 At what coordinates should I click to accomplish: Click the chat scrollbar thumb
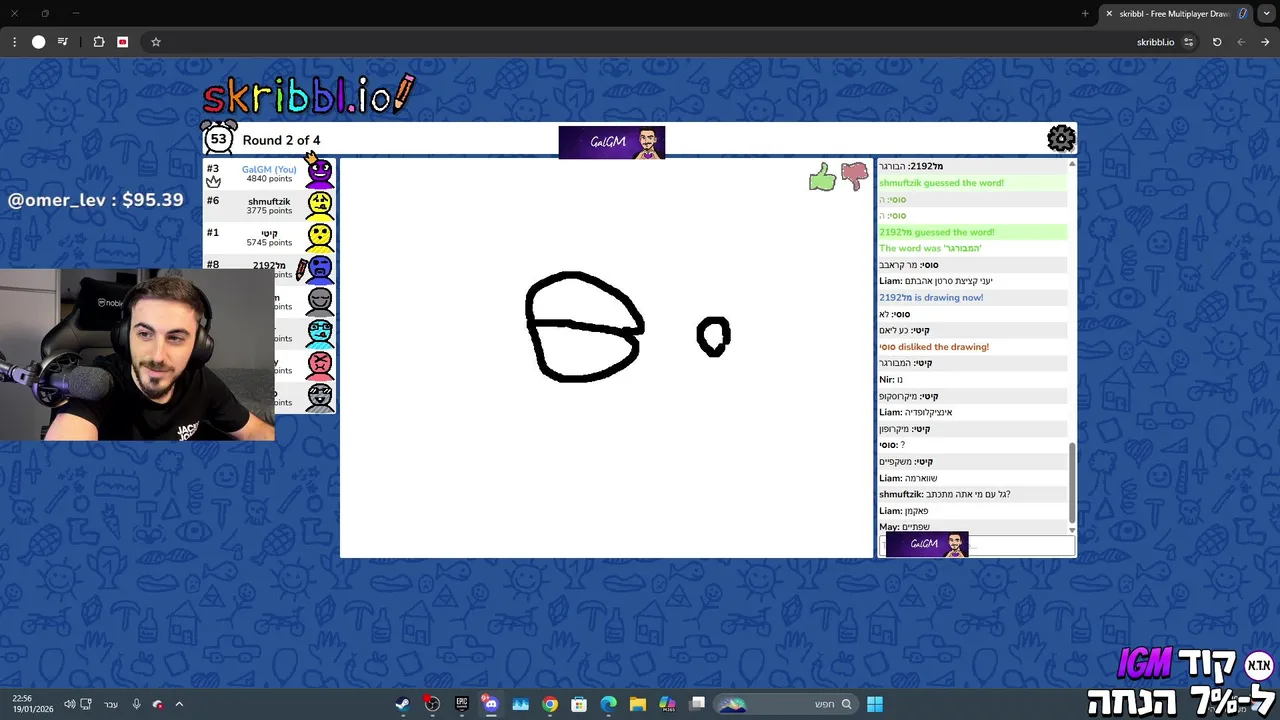tap(1072, 483)
